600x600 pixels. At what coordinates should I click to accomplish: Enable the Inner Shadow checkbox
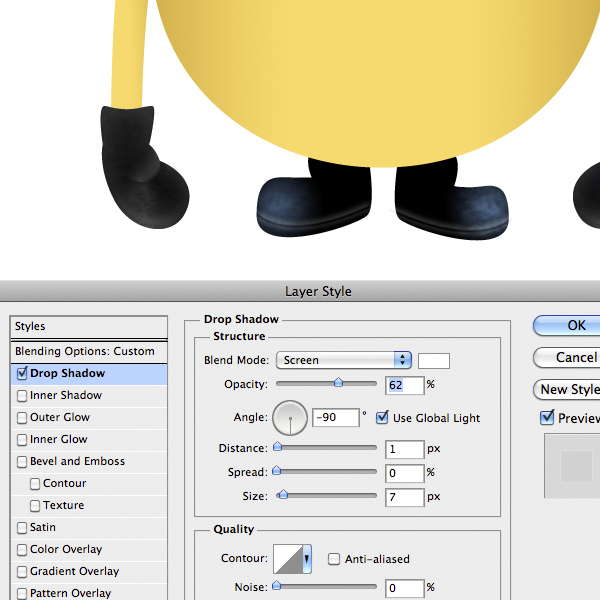[22, 396]
